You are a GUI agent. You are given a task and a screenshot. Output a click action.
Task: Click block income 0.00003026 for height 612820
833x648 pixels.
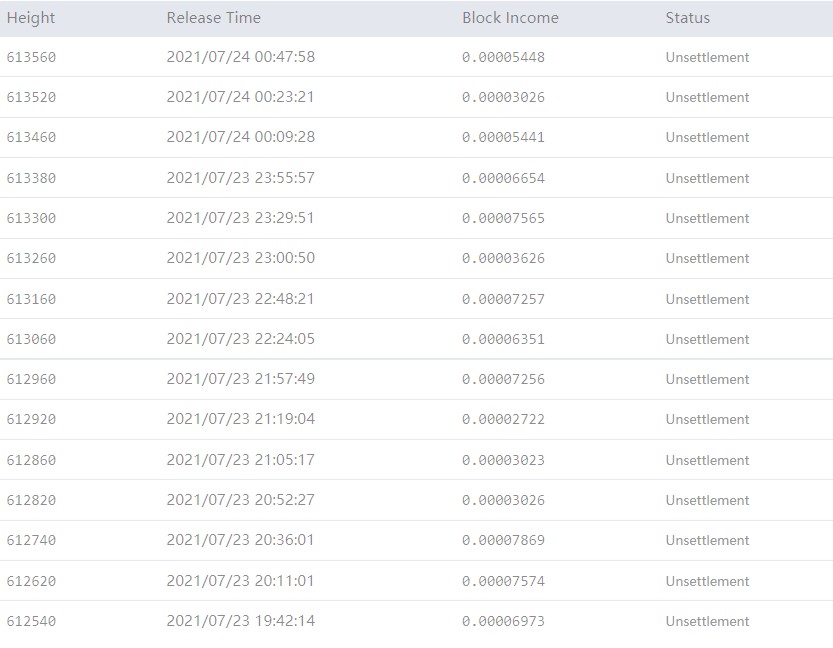503,501
